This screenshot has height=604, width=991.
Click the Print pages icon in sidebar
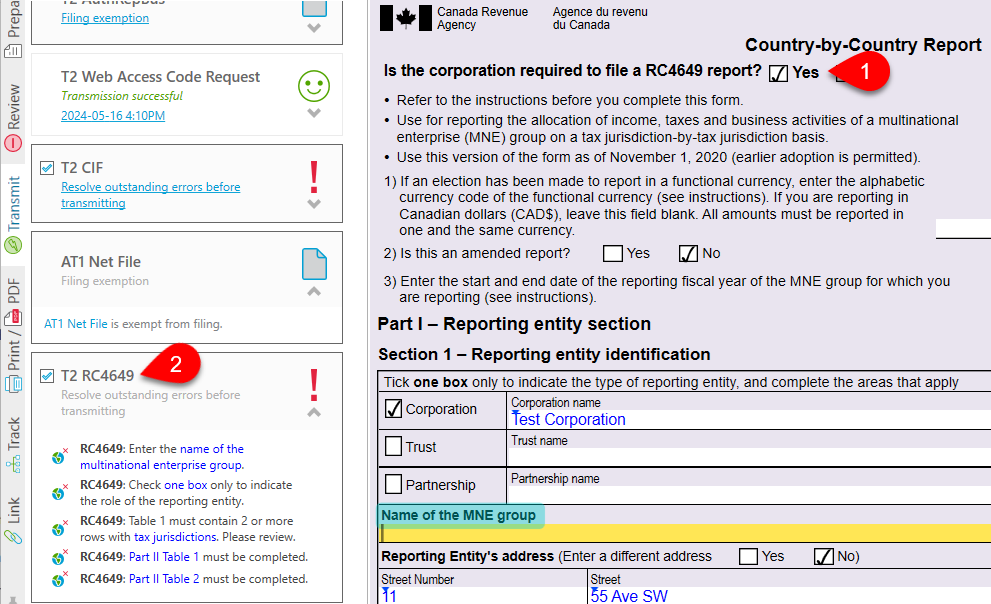(13, 384)
